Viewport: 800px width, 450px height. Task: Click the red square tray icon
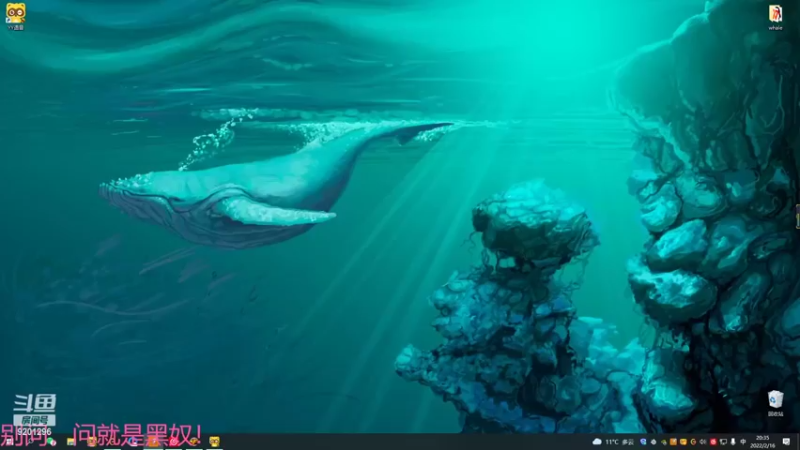coord(713,442)
